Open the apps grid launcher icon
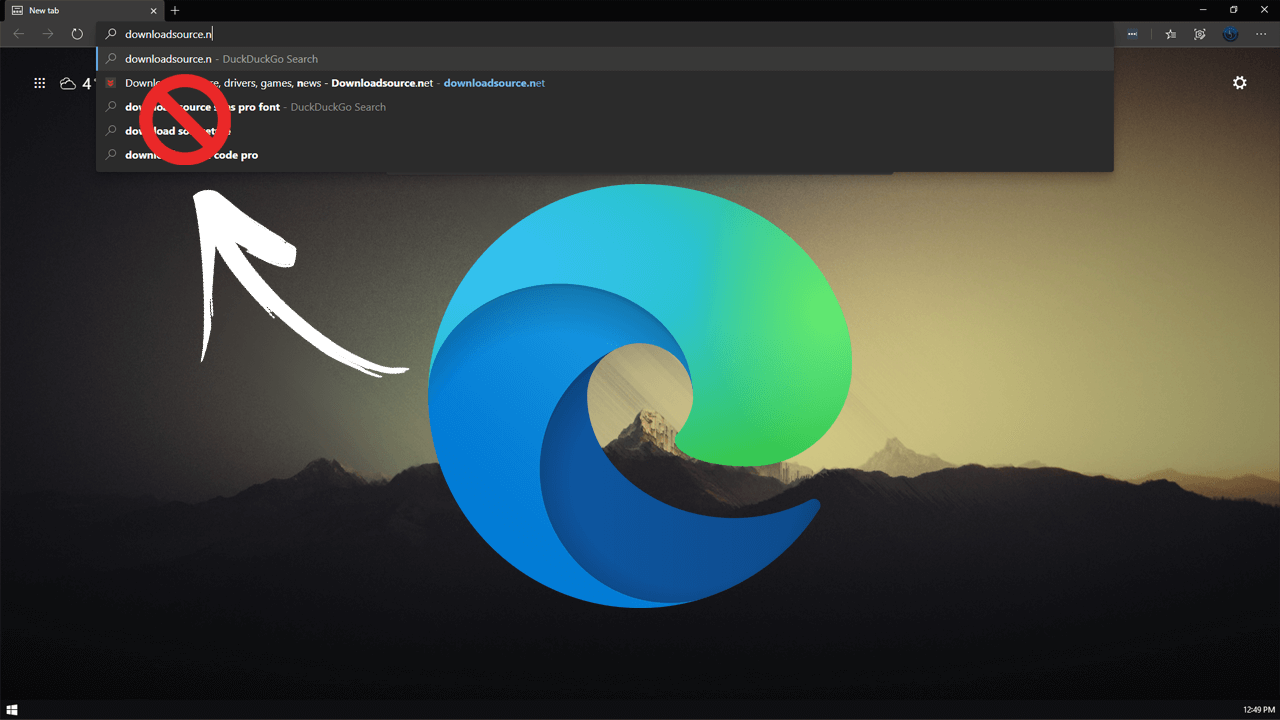 click(x=40, y=84)
